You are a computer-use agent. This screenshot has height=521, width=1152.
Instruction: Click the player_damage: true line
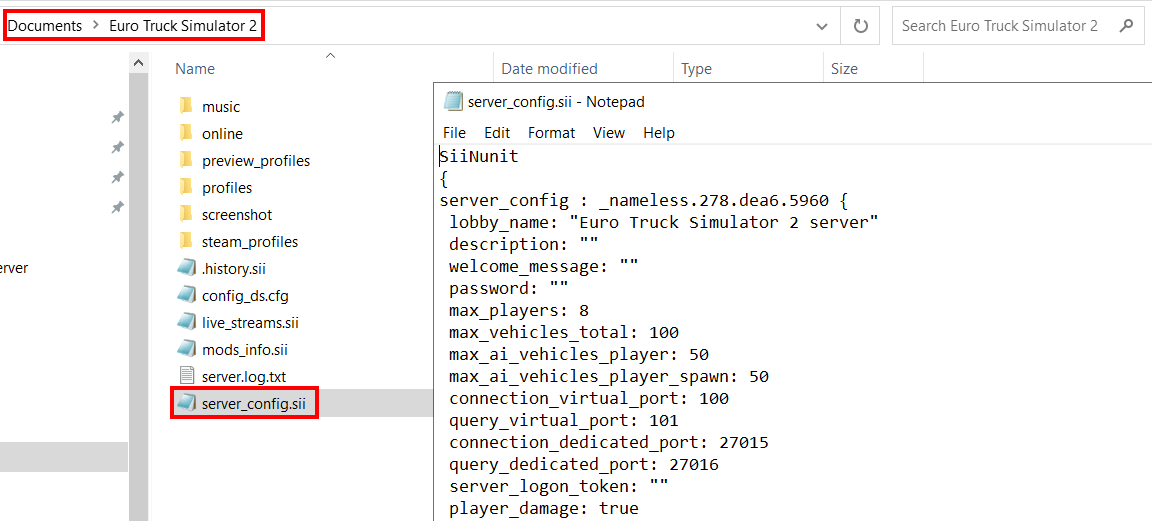click(544, 509)
